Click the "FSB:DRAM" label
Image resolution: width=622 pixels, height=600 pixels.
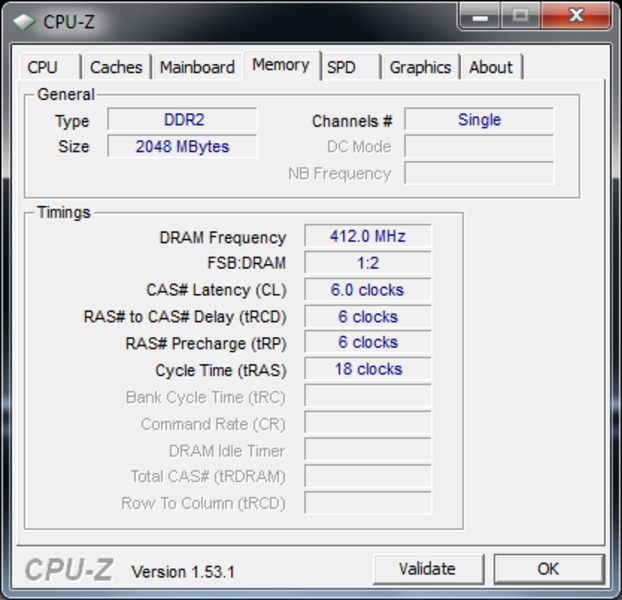tap(246, 263)
